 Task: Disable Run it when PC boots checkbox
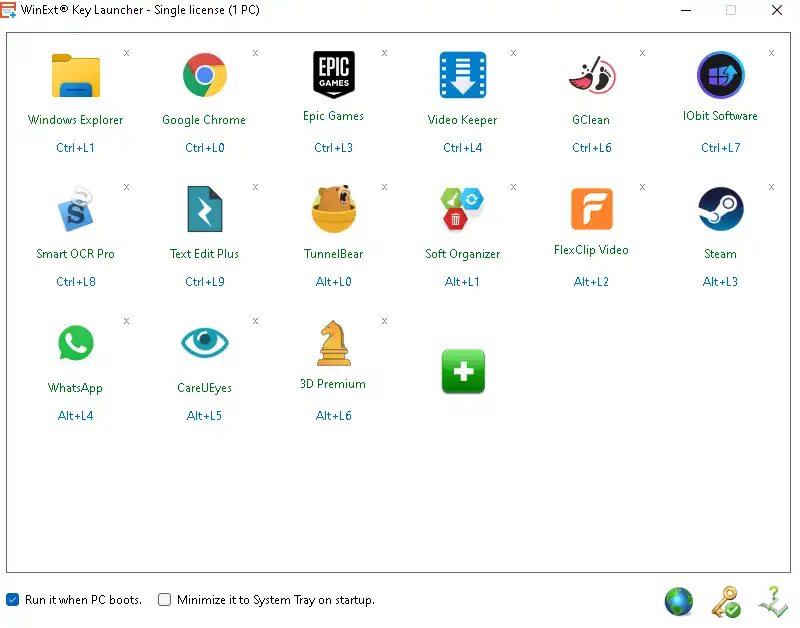13,600
